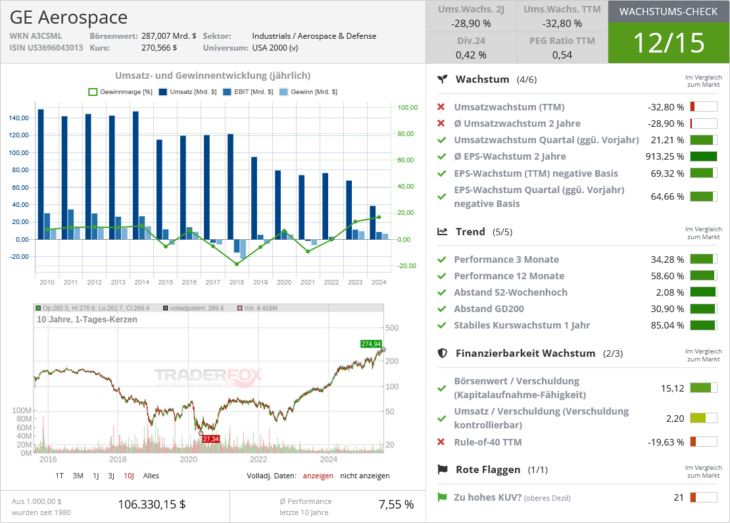Image resolution: width=730 pixels, height=523 pixels.
Task: Open the Ø EPS-Wachstum 2 Jahre metric
Action: (x=510, y=156)
